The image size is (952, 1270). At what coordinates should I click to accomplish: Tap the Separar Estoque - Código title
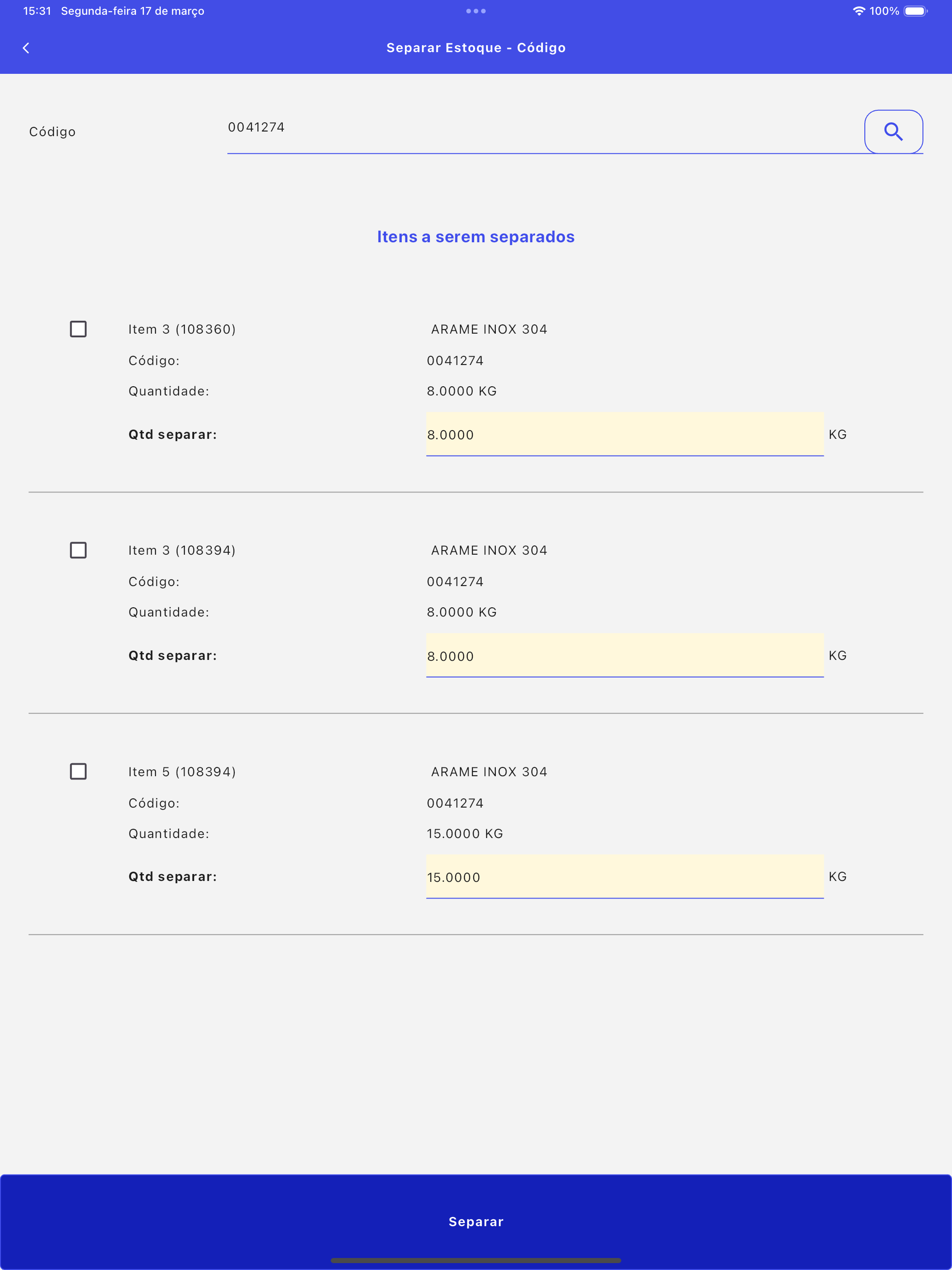476,48
